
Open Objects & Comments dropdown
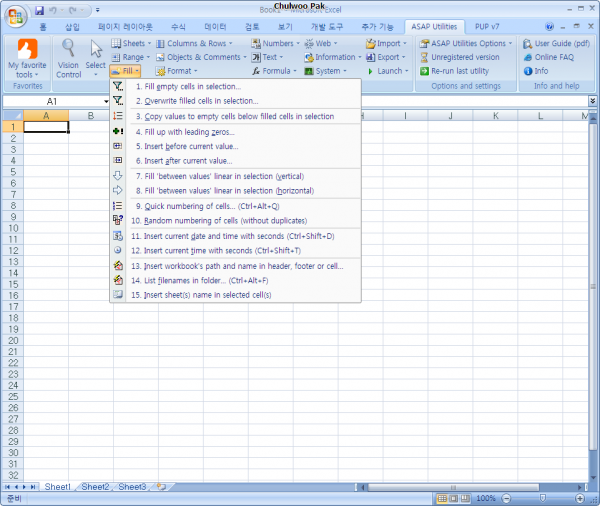click(x=201, y=57)
